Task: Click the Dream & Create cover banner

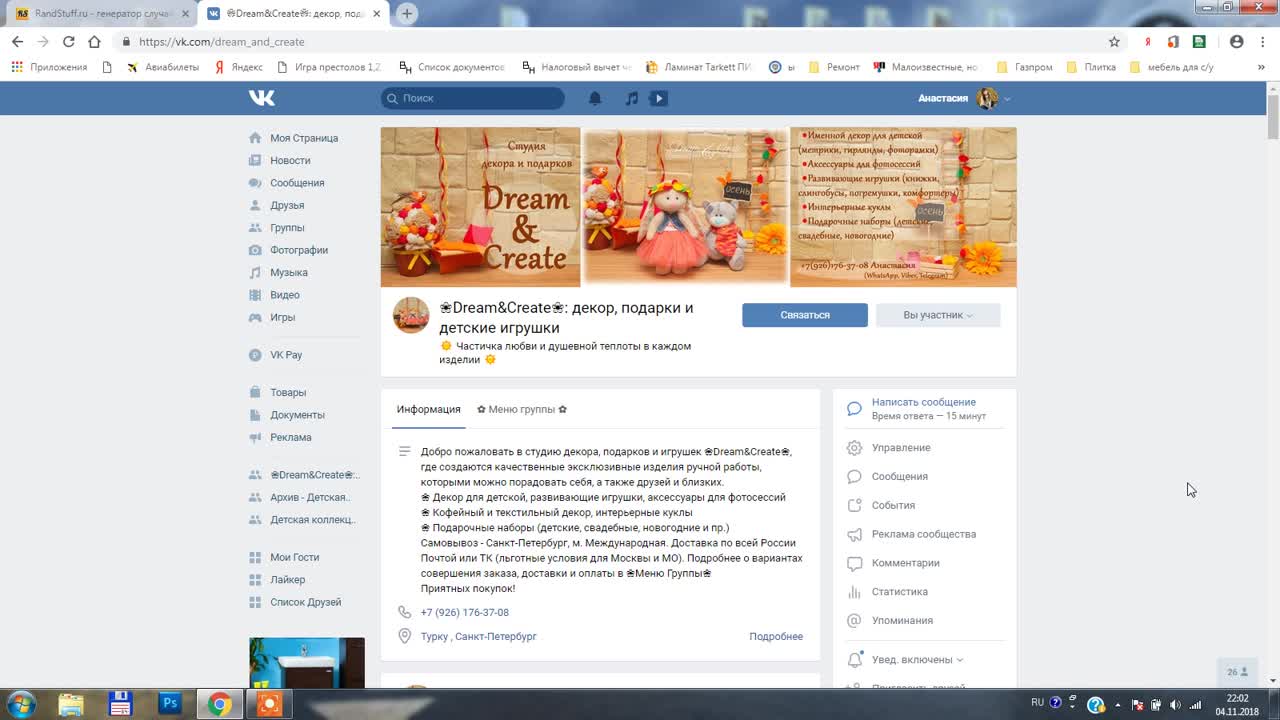Action: click(x=698, y=207)
